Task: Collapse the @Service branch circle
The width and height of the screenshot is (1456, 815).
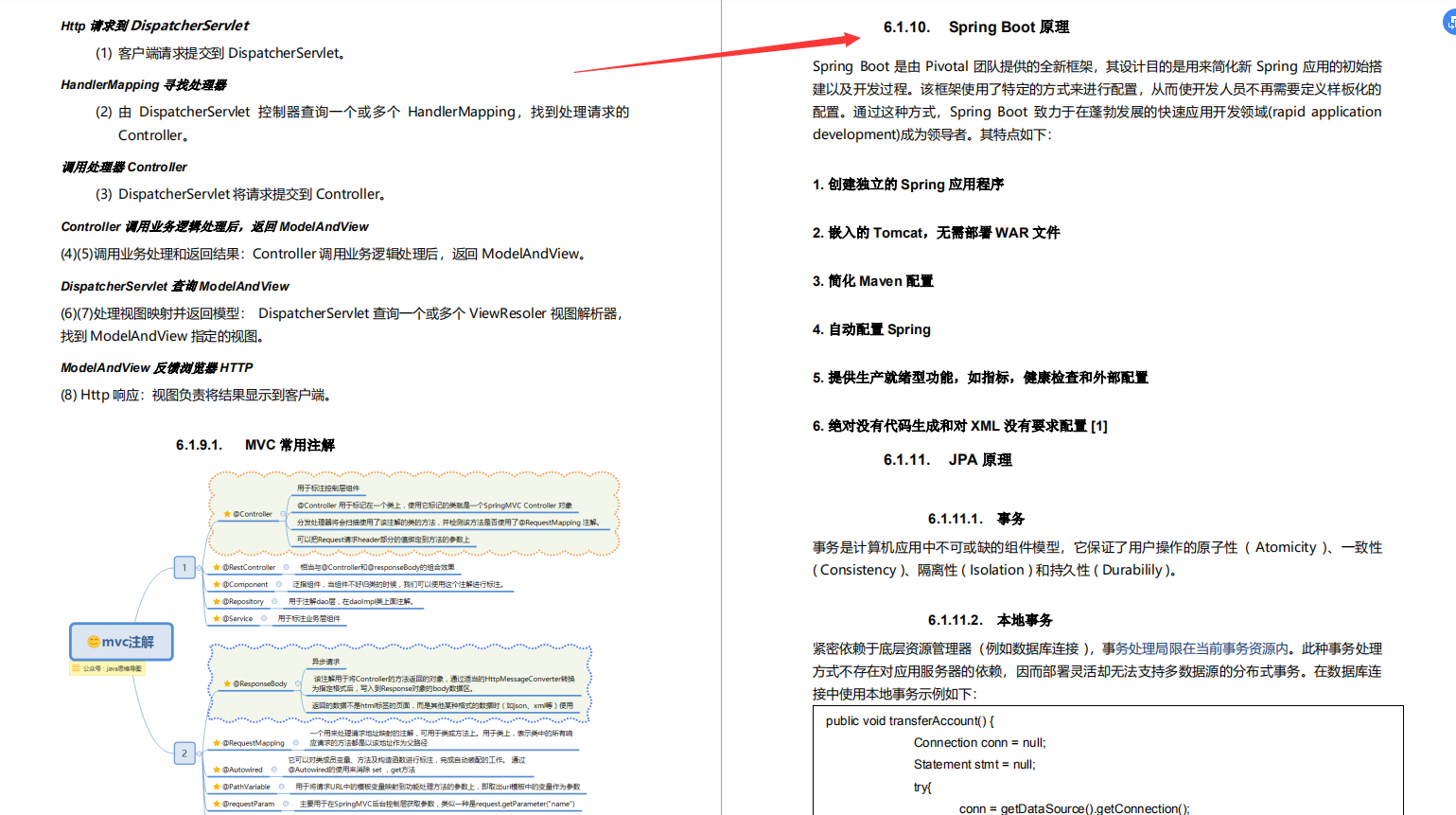Action: point(264,618)
